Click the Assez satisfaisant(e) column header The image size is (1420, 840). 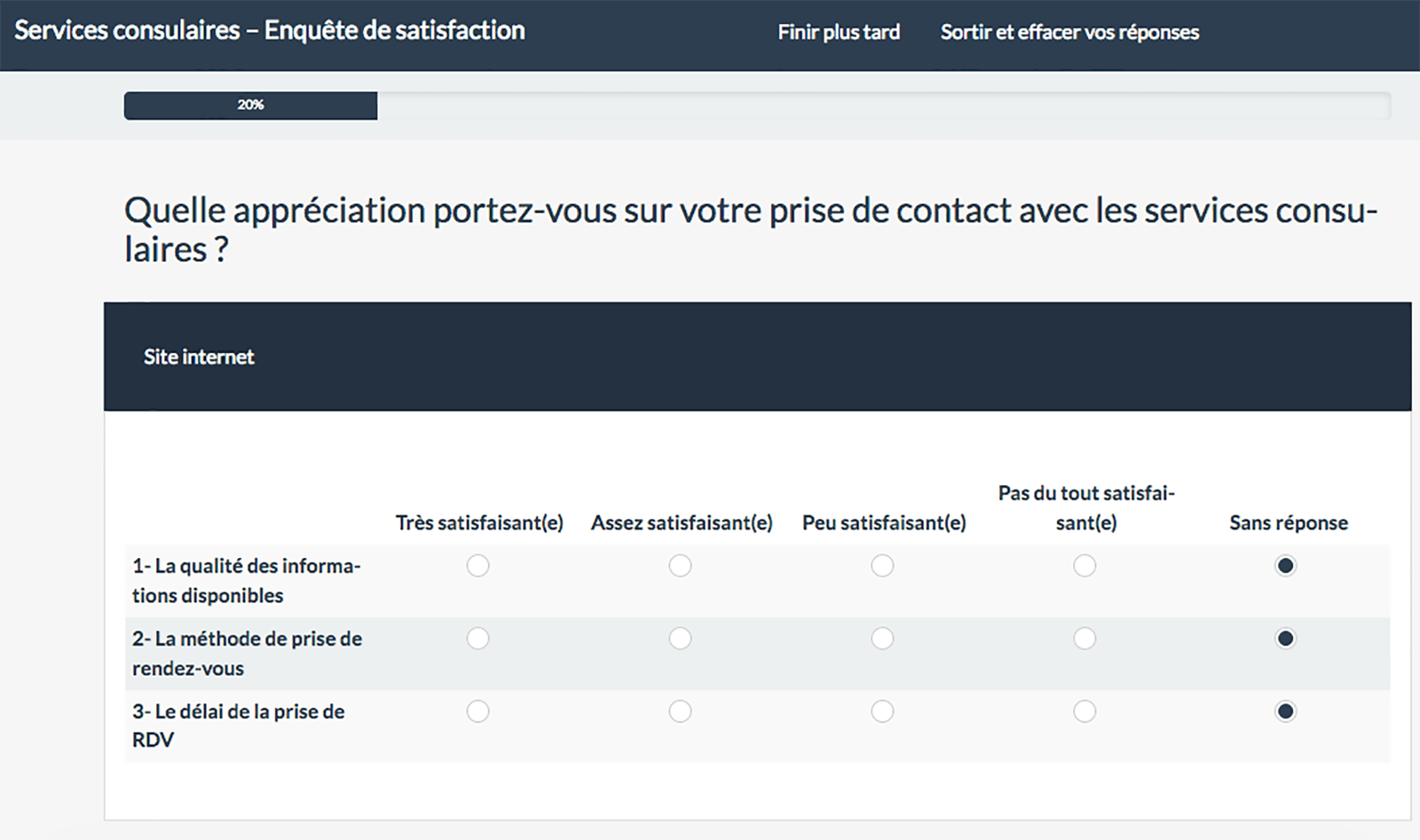[682, 522]
